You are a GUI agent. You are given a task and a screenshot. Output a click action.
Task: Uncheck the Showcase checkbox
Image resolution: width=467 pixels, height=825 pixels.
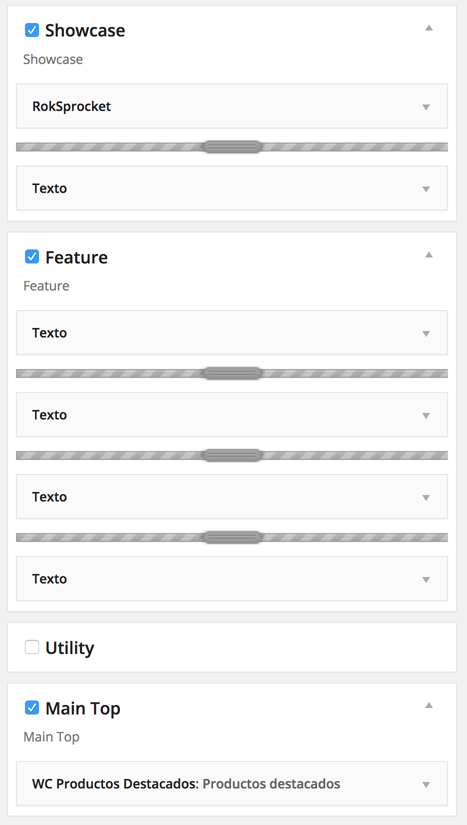(x=32, y=30)
